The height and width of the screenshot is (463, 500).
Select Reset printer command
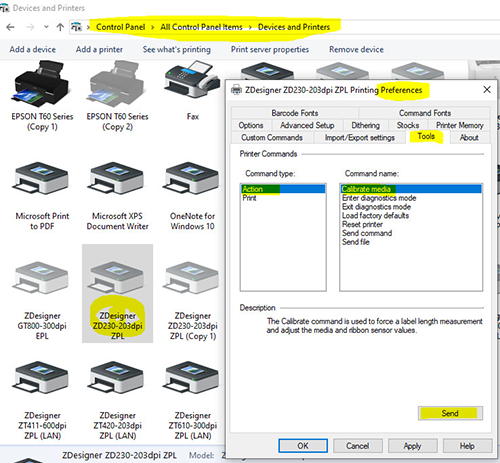(x=411, y=224)
